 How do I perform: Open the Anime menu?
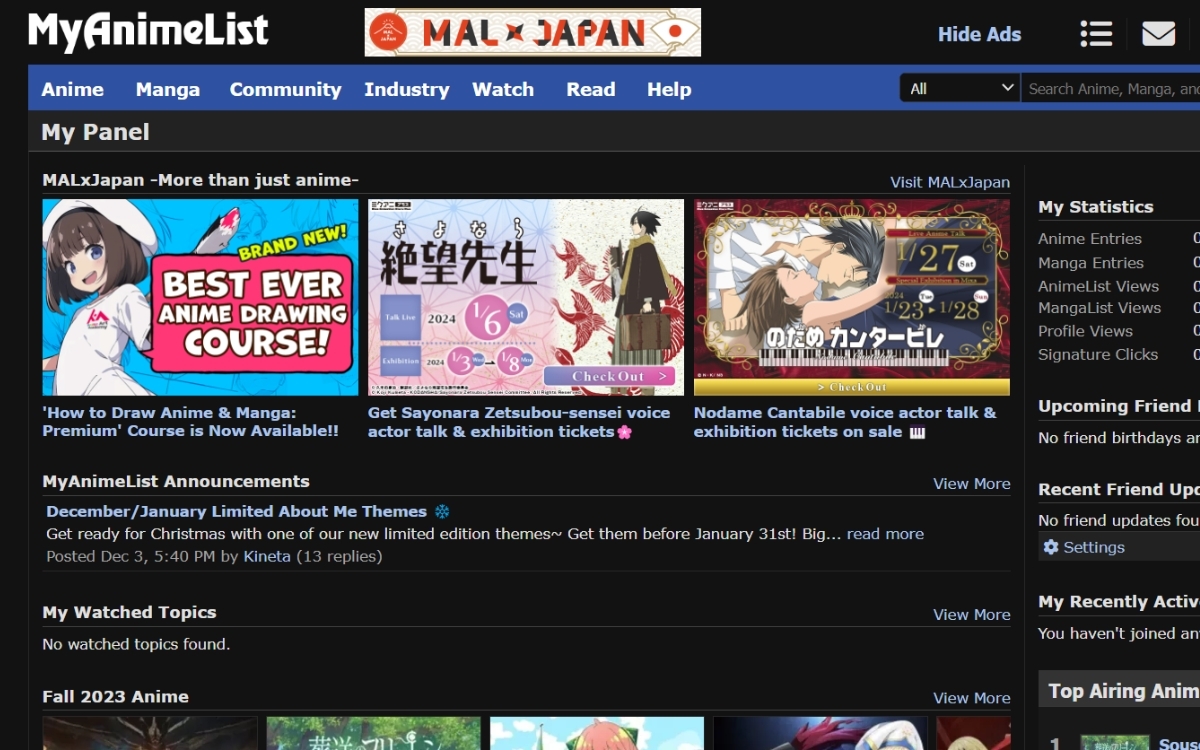coord(72,89)
